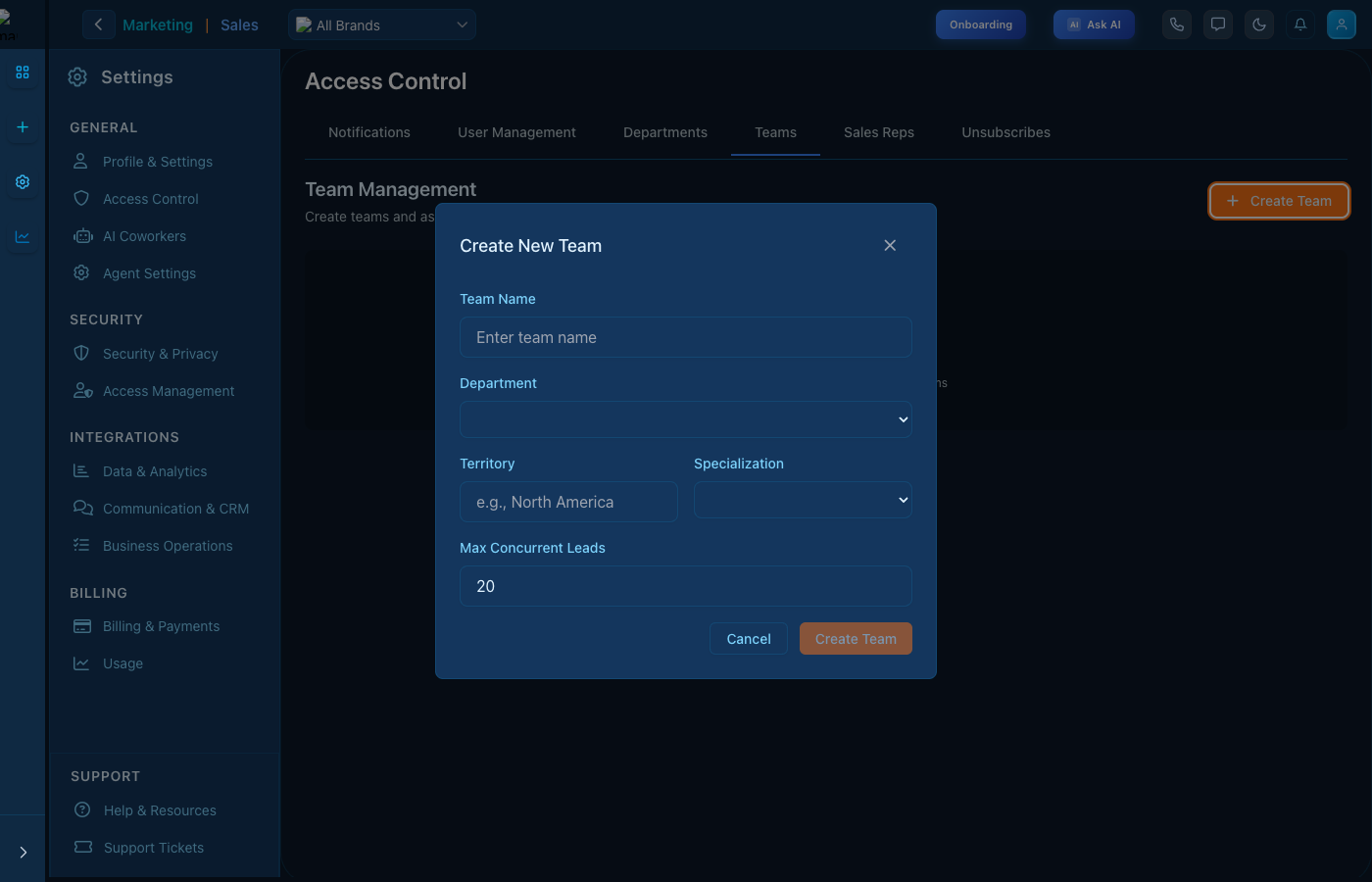Open the Unsubscribes tab

1005,132
